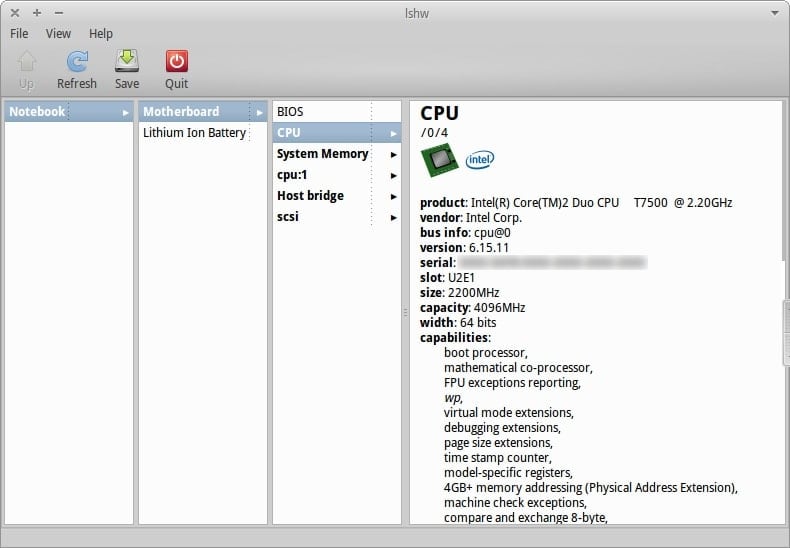Open the Help menu

[x=101, y=34]
